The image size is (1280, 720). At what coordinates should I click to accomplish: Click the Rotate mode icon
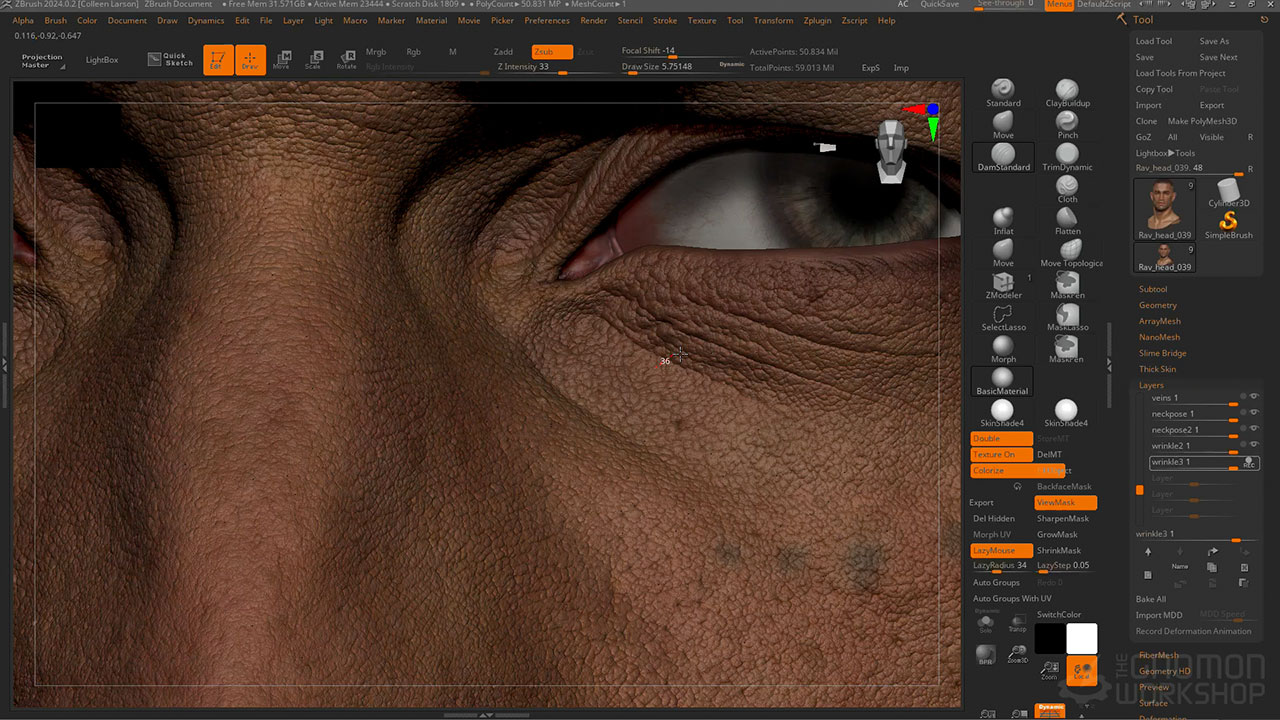point(346,60)
